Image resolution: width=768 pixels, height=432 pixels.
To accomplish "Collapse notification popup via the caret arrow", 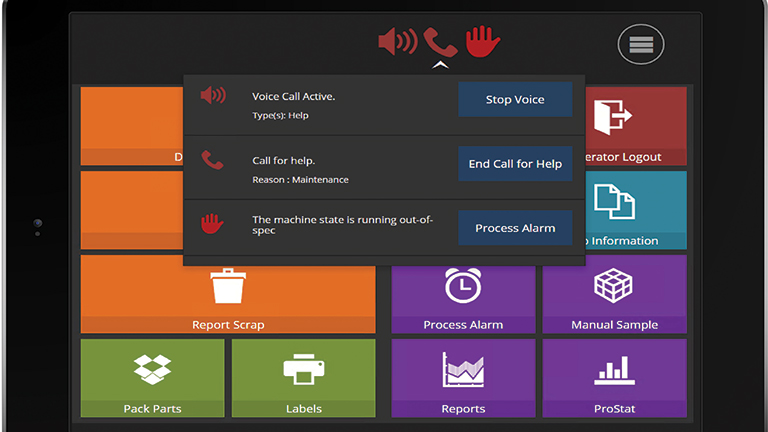I will tap(438, 66).
